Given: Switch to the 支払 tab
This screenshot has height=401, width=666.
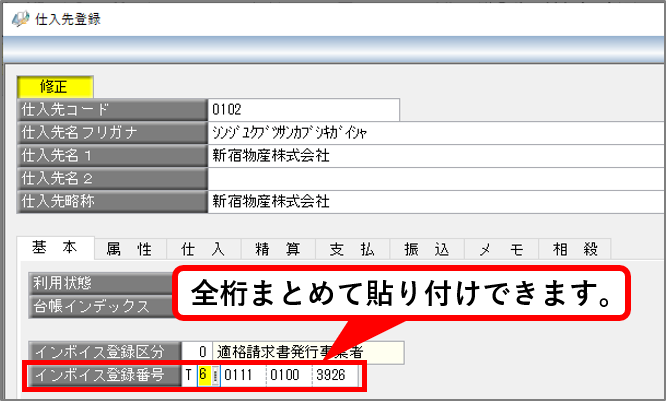Looking at the screenshot, I should point(353,249).
